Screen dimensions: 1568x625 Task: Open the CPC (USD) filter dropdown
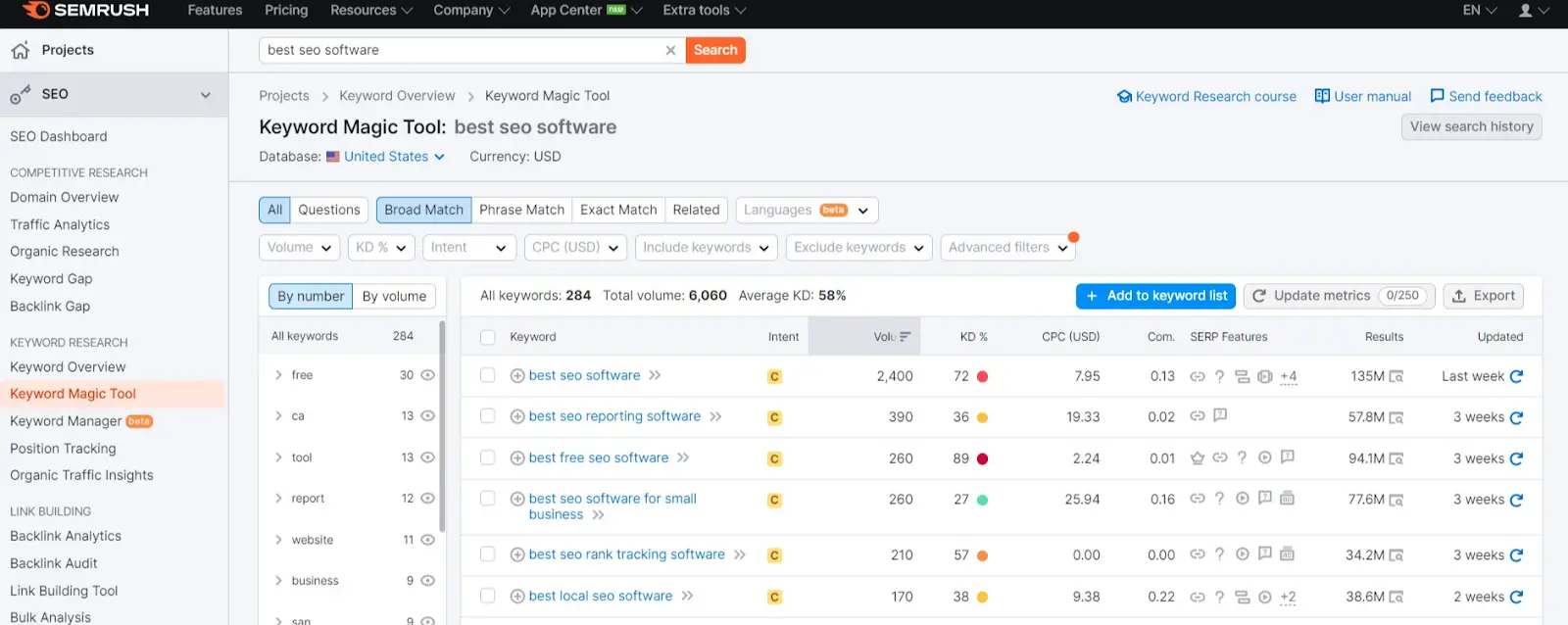[x=575, y=248]
